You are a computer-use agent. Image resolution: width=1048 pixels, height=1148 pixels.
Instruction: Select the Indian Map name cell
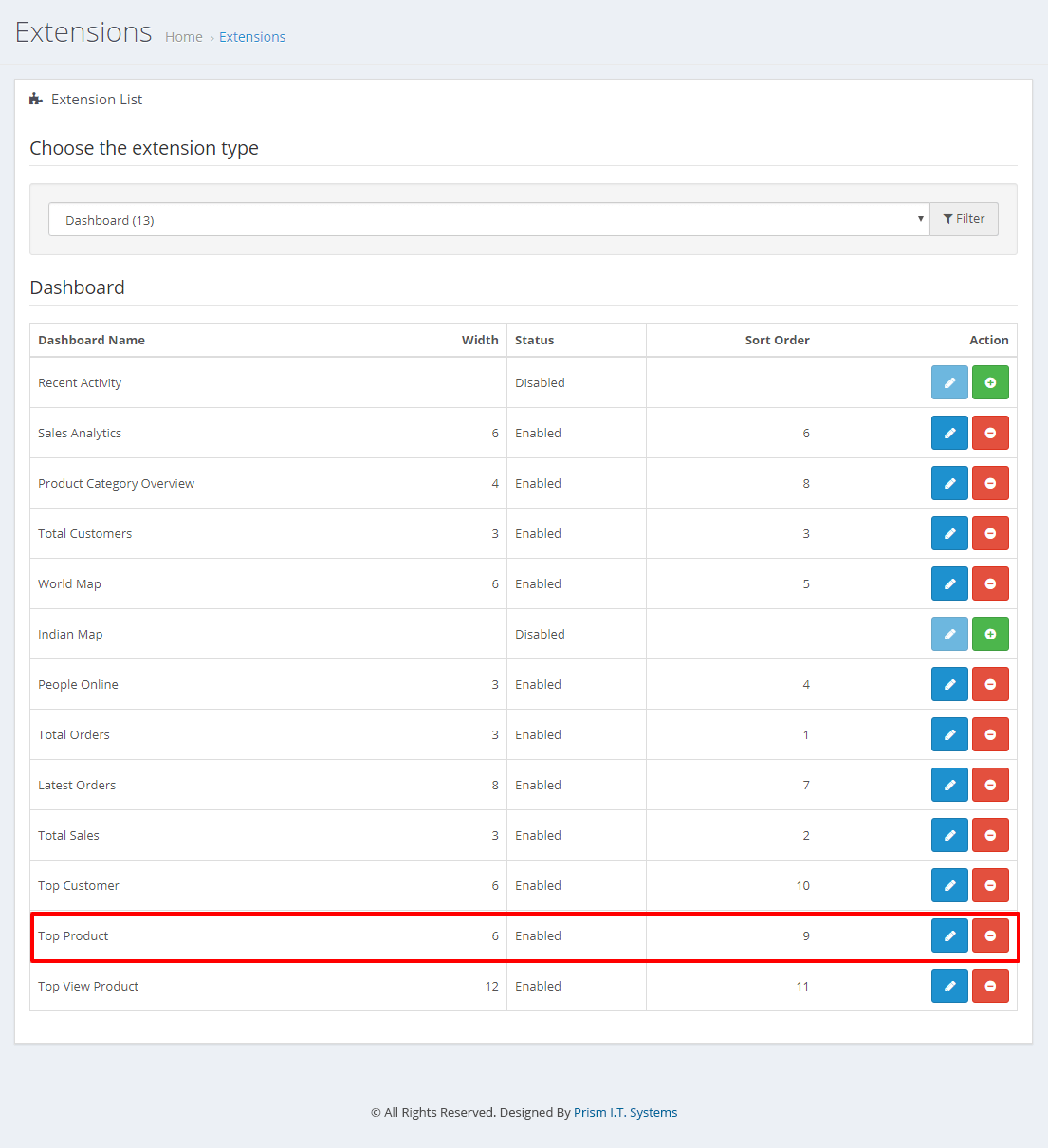tap(212, 634)
